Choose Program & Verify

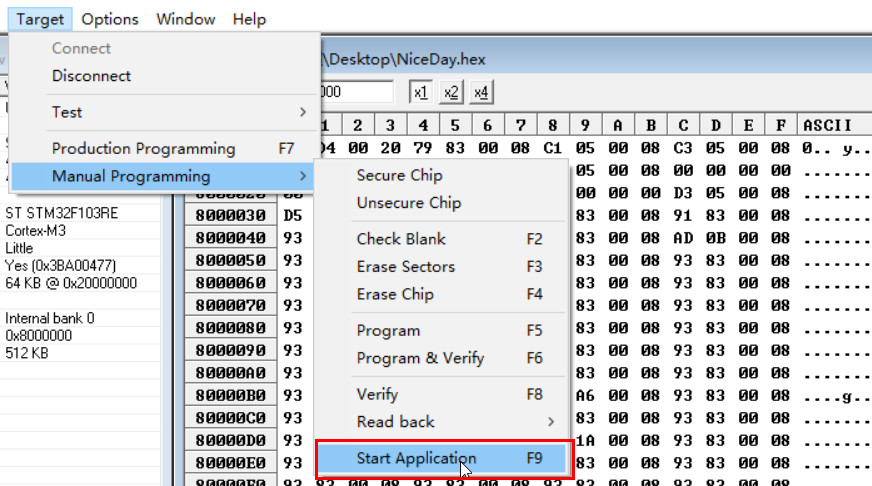tap(442, 358)
